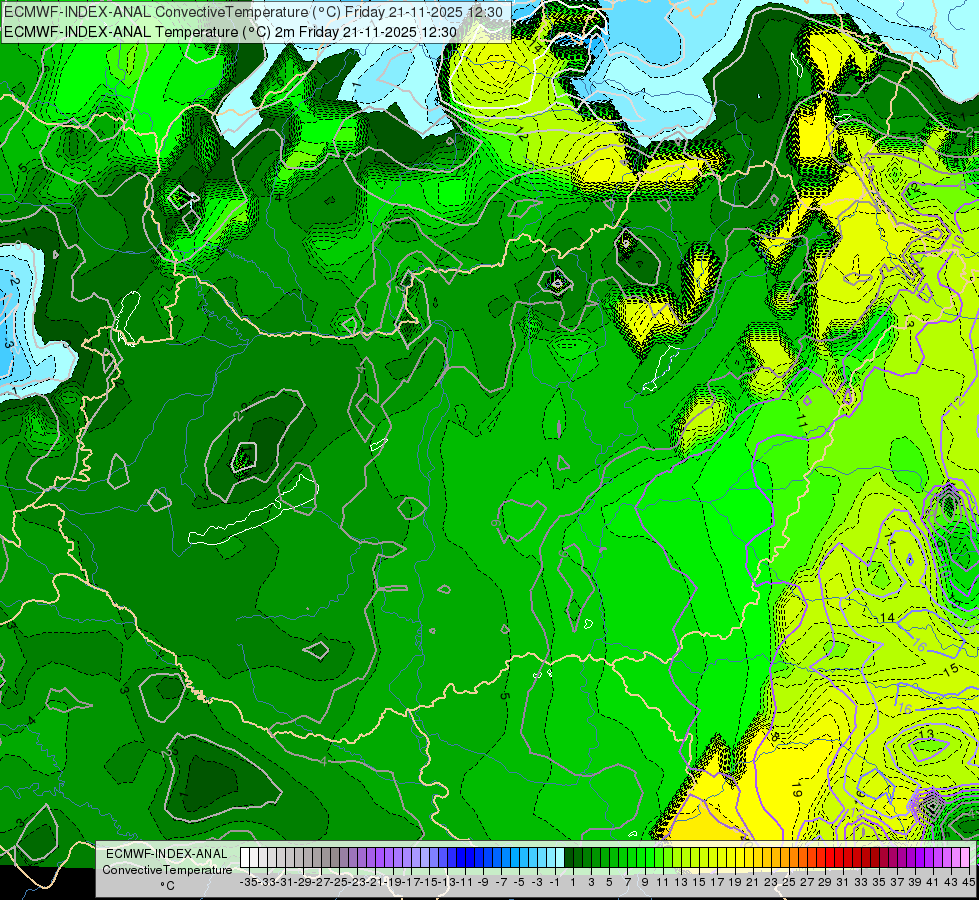Image resolution: width=979 pixels, height=900 pixels.
Task: Click the contour label '11' on the map
Action: (x=802, y=421)
